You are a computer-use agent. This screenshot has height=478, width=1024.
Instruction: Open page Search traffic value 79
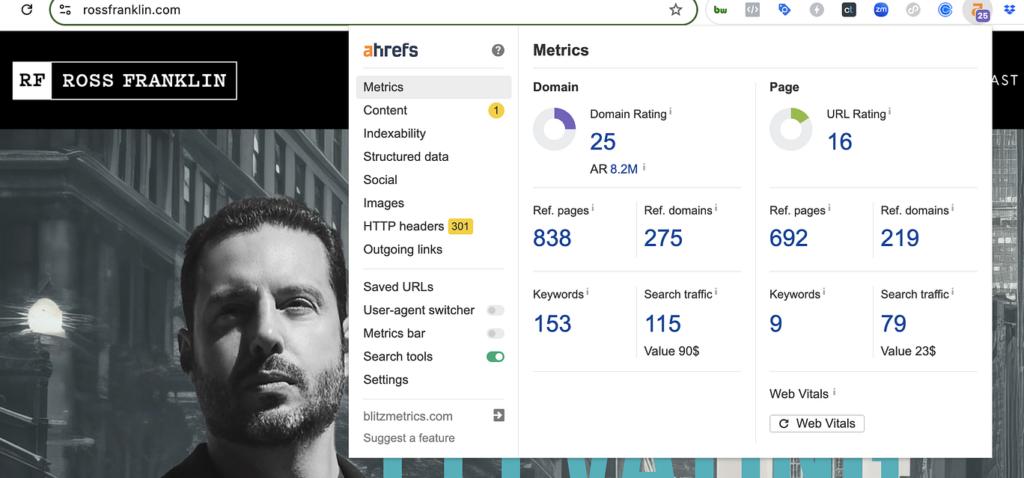point(893,323)
